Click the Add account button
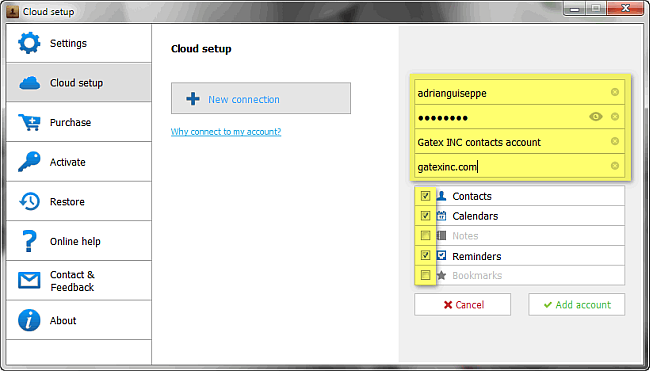Image resolution: width=650 pixels, height=371 pixels. [x=577, y=305]
